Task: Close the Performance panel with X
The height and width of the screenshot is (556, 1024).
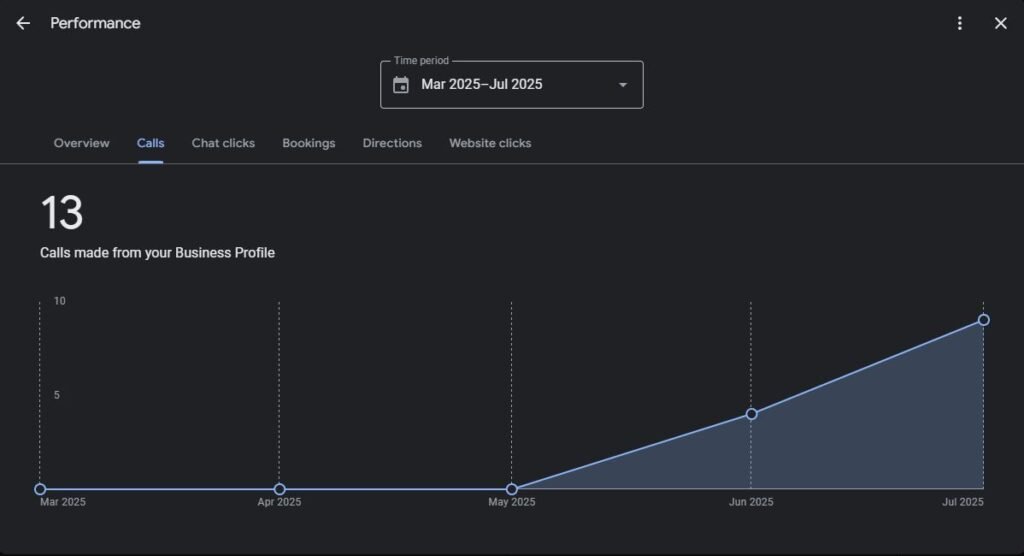Action: click(1000, 23)
